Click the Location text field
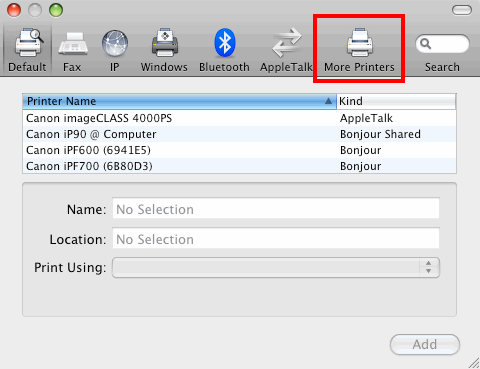The image size is (480, 369). click(276, 238)
